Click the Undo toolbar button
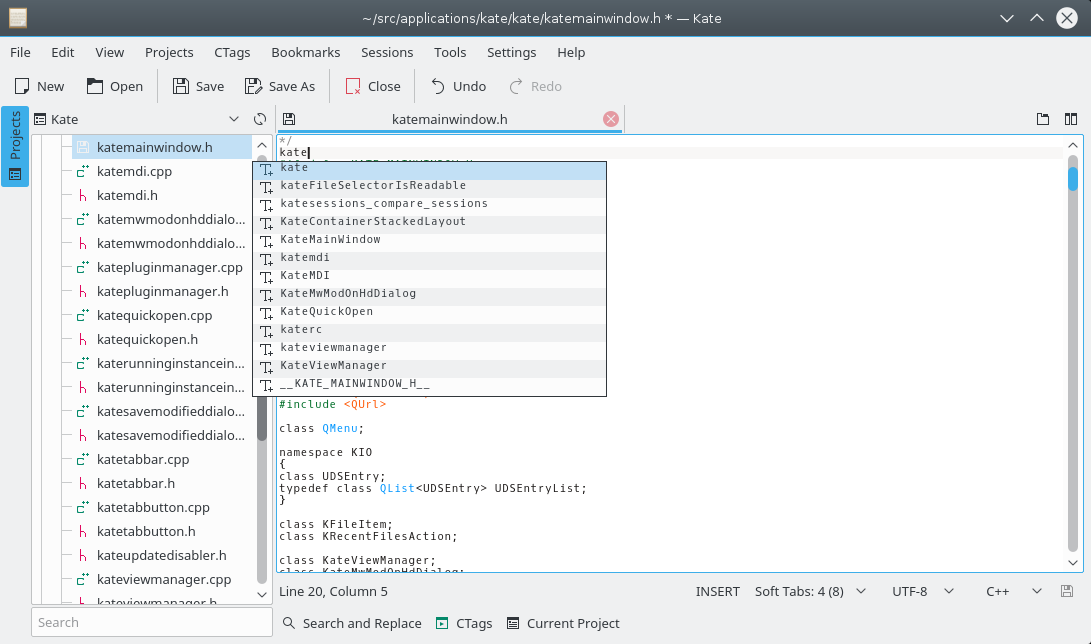Viewport: 1091px width, 644px height. 458,86
